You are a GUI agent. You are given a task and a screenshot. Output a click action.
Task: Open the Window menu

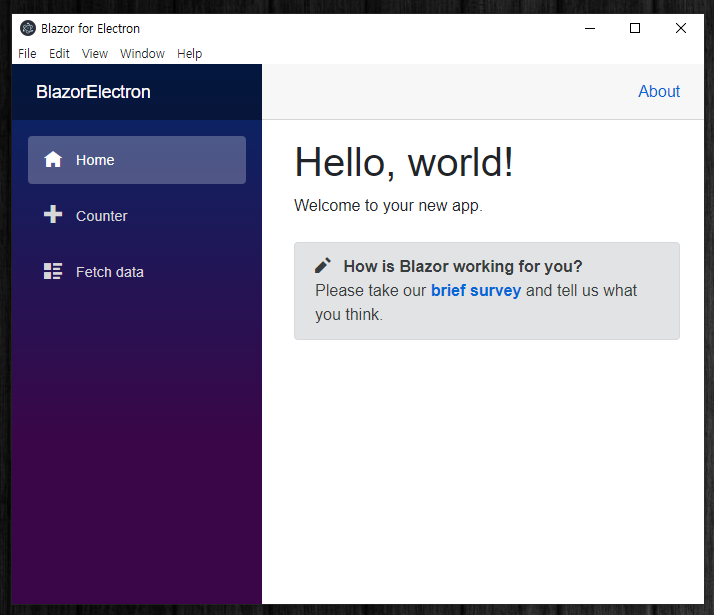click(x=142, y=54)
